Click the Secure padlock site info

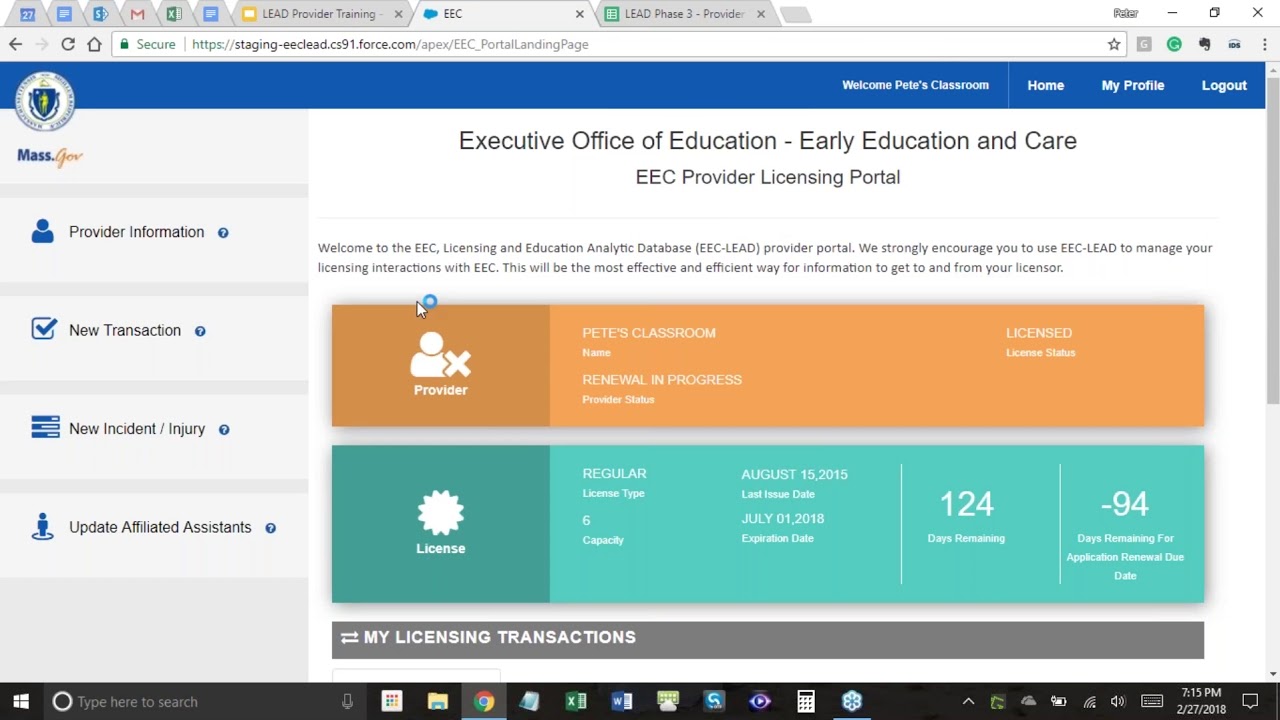(147, 44)
